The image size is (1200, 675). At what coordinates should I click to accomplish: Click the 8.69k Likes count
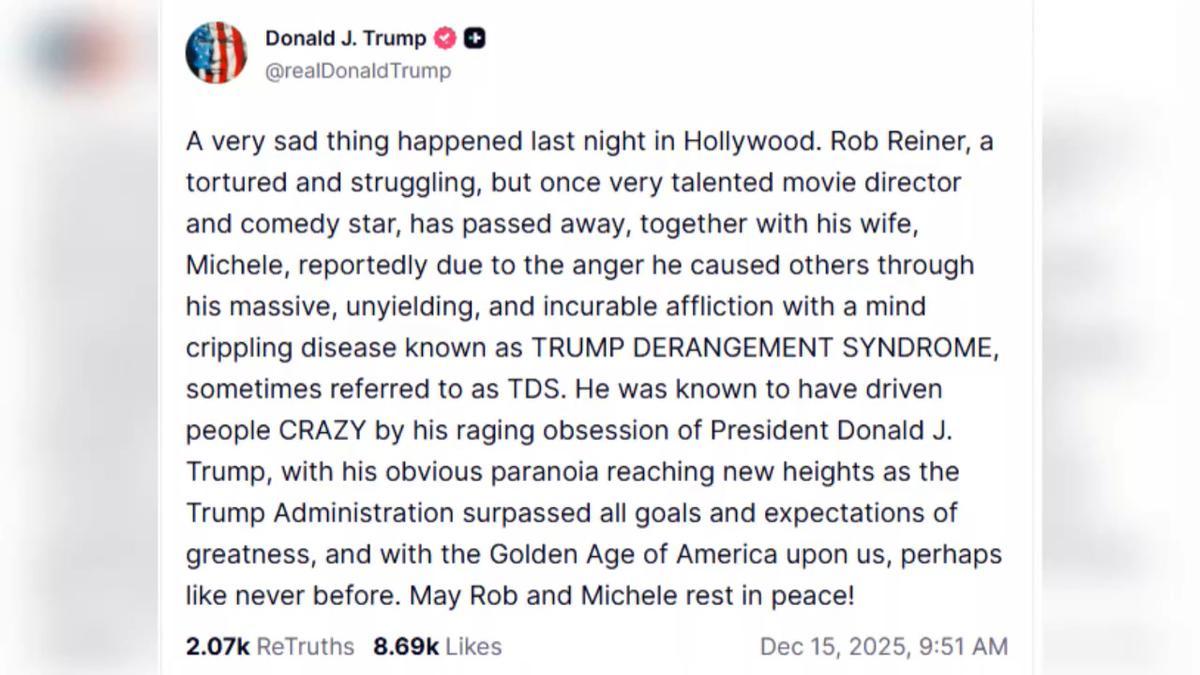click(x=406, y=647)
